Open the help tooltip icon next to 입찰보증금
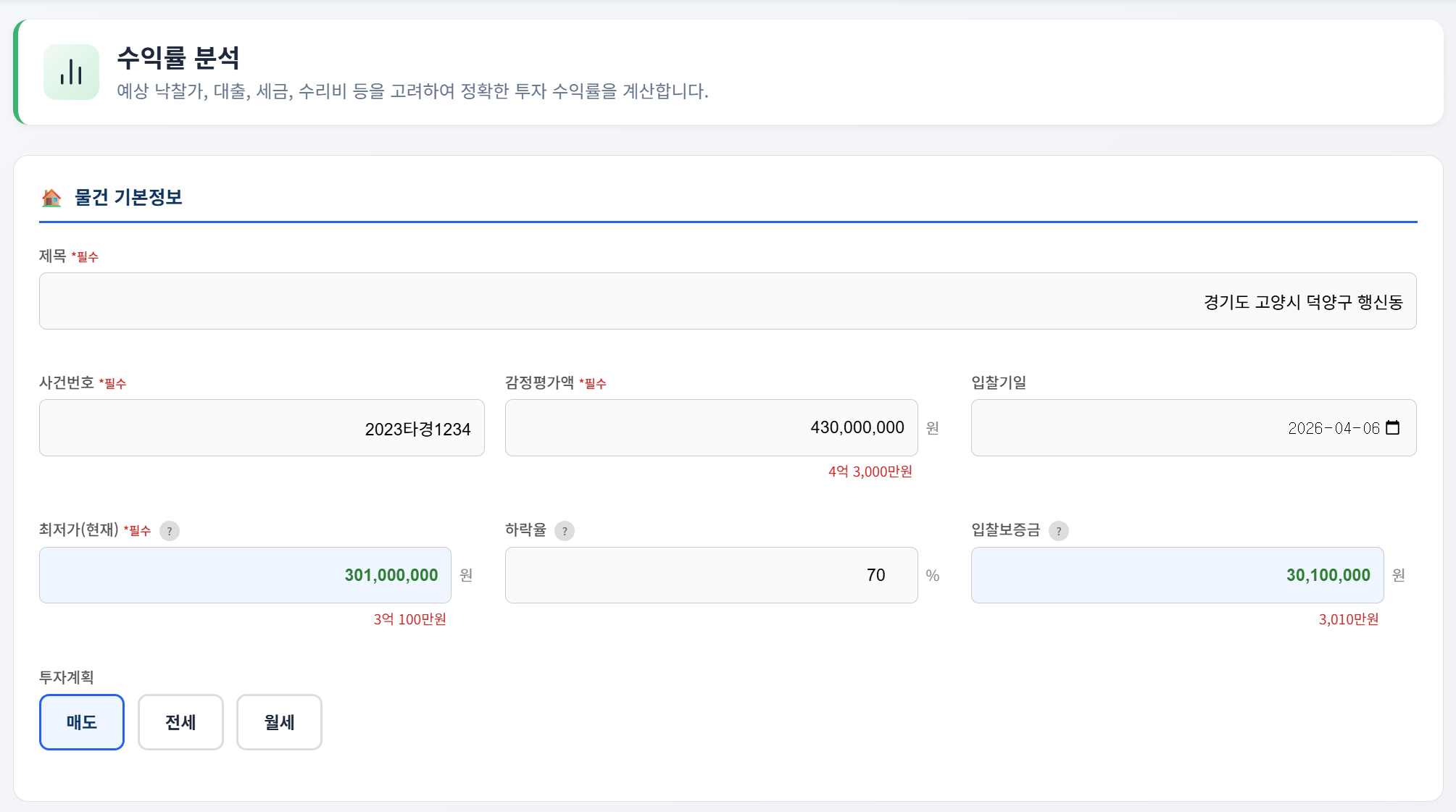Image resolution: width=1456 pixels, height=812 pixels. point(1060,531)
